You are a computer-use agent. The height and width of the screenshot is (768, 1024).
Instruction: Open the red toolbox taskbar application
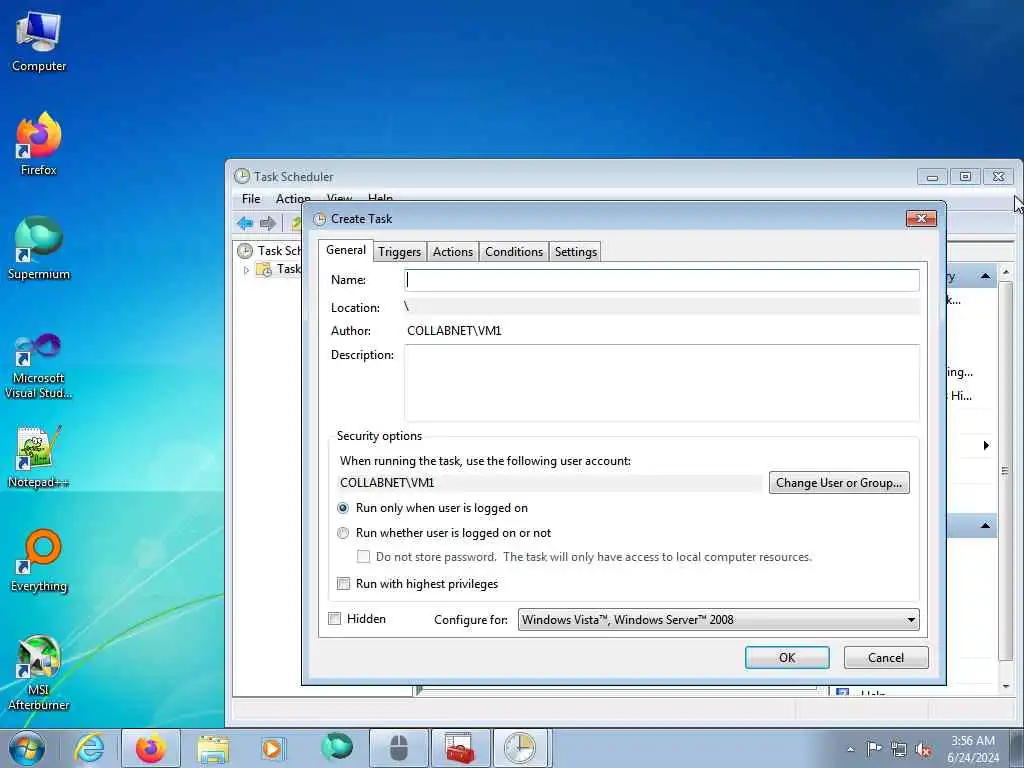click(x=460, y=748)
